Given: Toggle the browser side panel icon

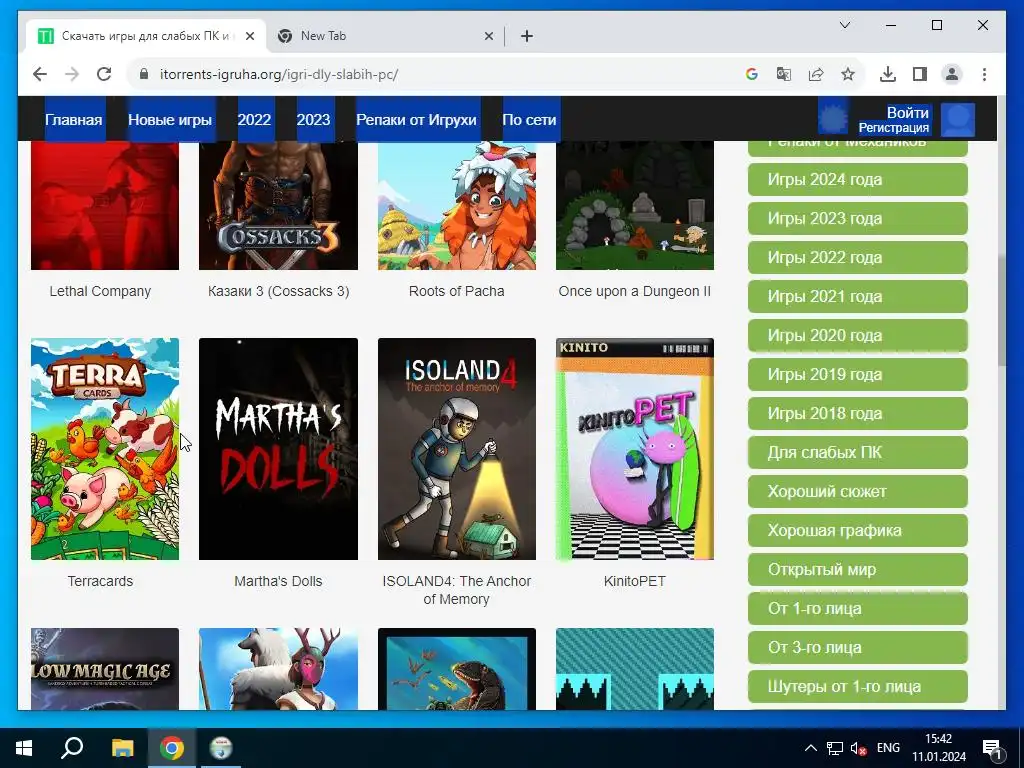Looking at the screenshot, I should coord(920,74).
